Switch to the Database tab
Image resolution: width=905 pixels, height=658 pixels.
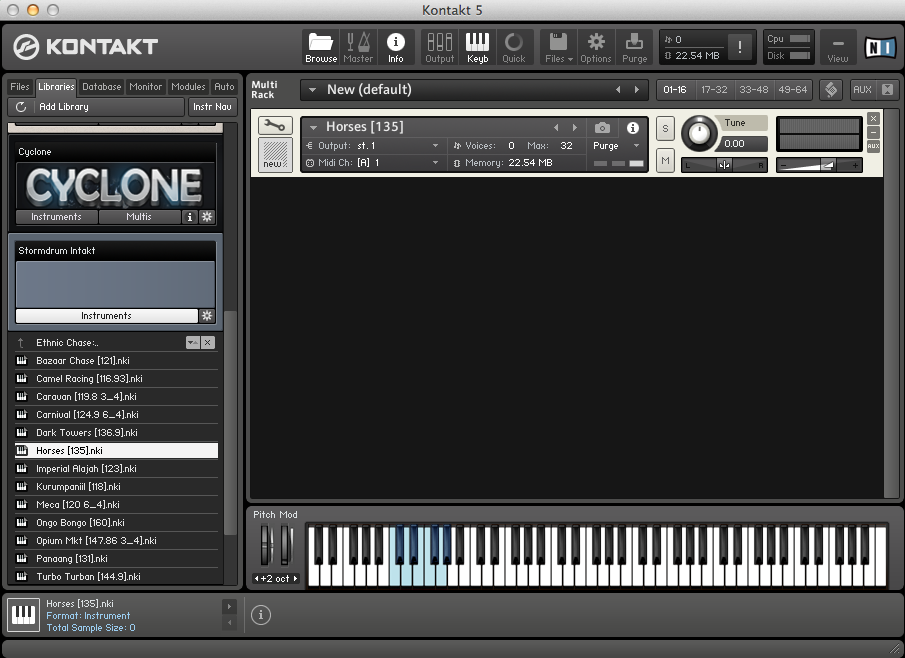point(102,87)
